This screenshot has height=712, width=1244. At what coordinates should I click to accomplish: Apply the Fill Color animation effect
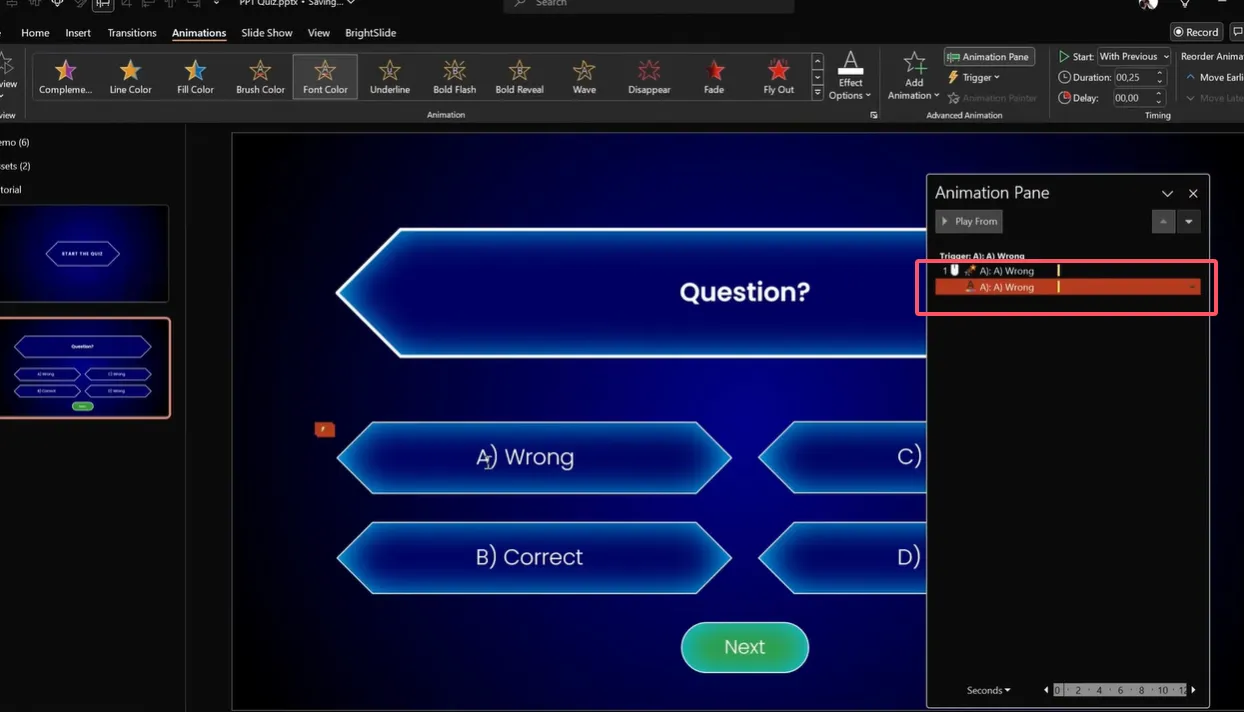(195, 76)
